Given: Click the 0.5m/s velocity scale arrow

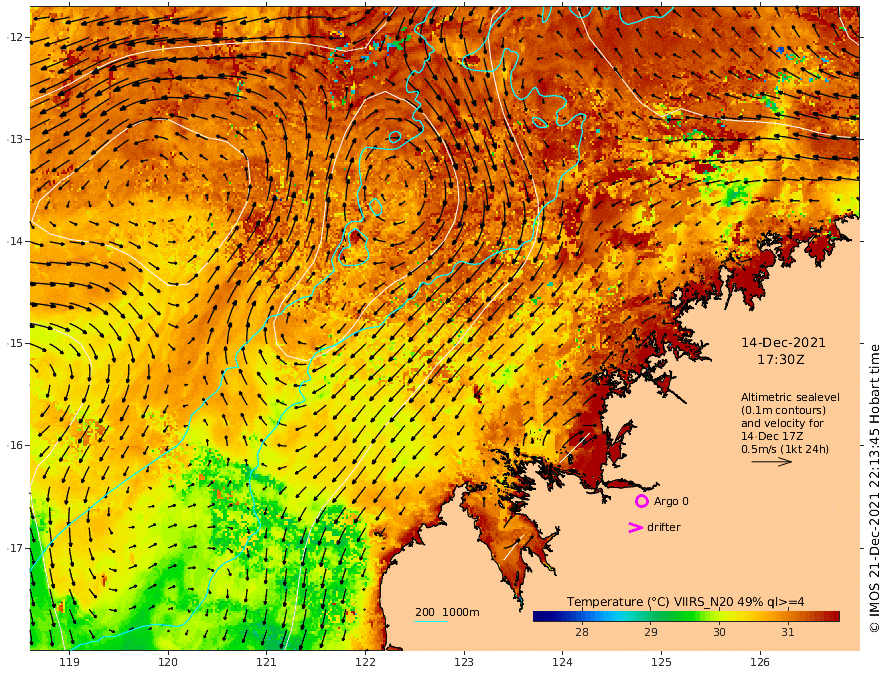Looking at the screenshot, I should click(x=772, y=462).
